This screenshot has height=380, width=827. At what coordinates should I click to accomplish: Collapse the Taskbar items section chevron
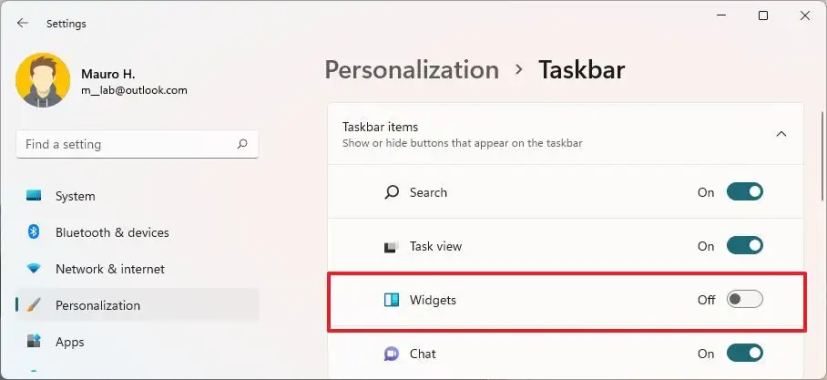pos(782,135)
